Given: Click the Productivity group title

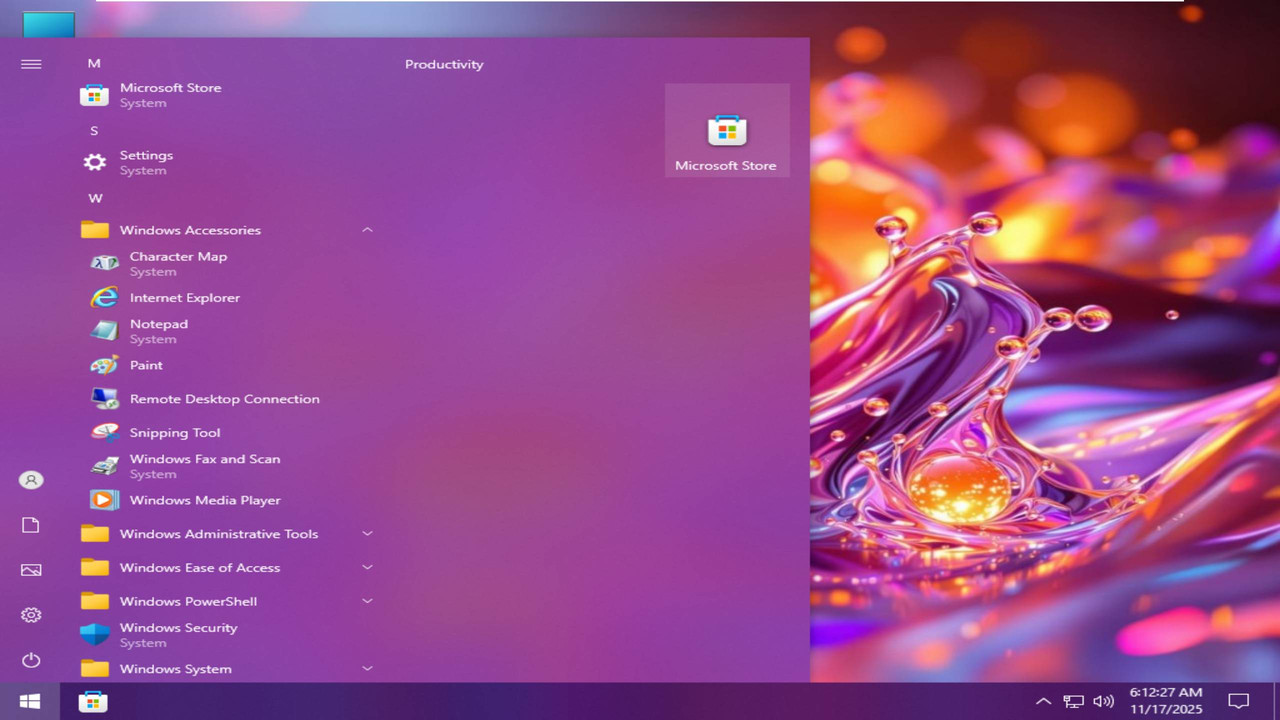Looking at the screenshot, I should (444, 64).
